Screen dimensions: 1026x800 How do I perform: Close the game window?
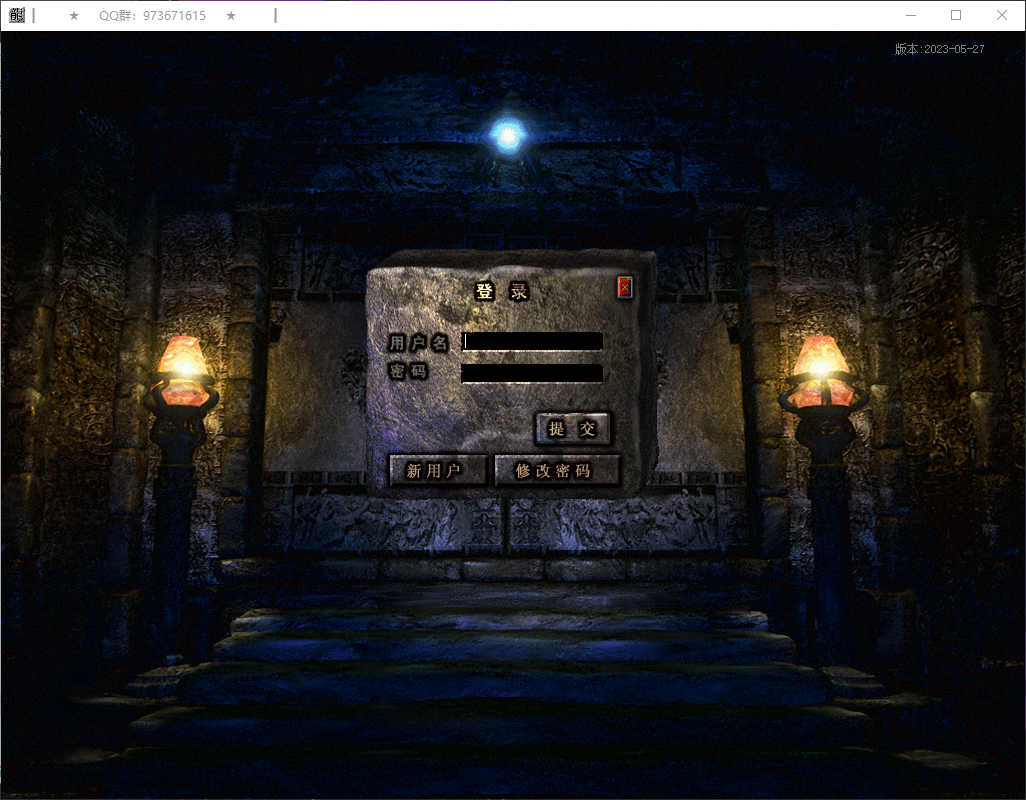point(1002,15)
